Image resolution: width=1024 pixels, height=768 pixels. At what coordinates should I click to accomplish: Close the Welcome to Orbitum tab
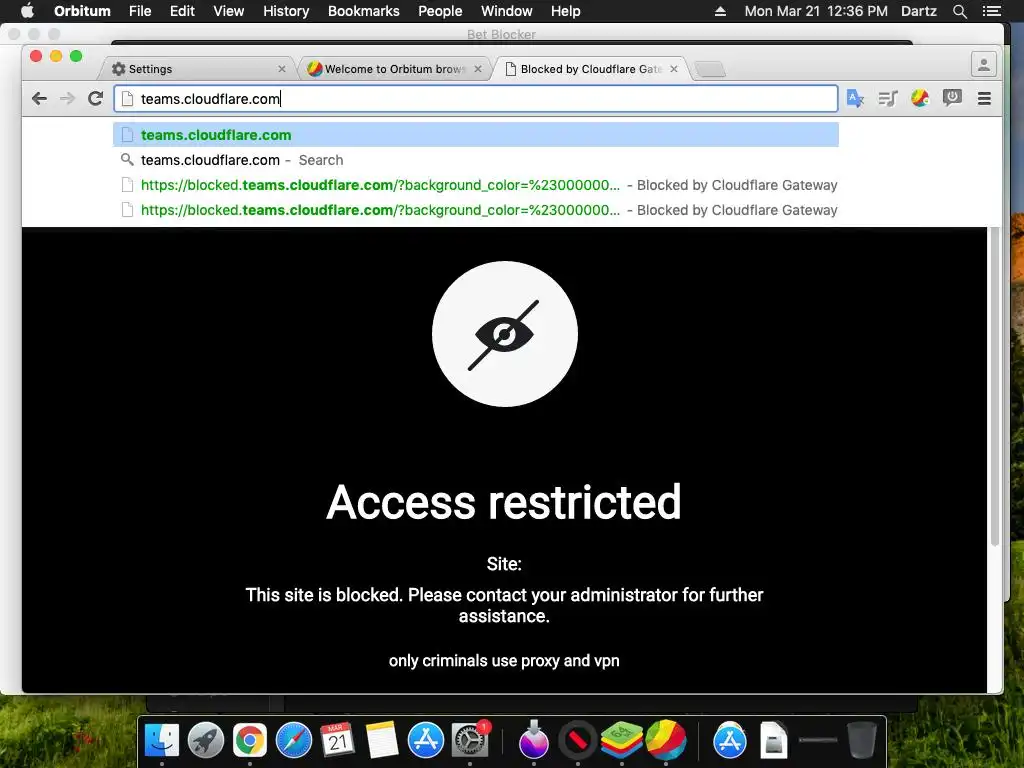pos(477,69)
